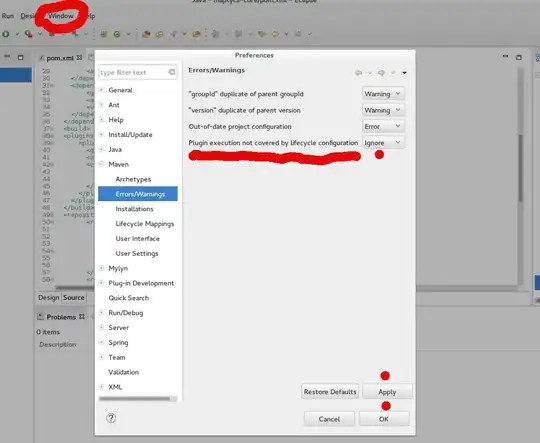Image resolution: width=540 pixels, height=443 pixels.
Task: Select the Problems view tab
Action: tap(61, 317)
